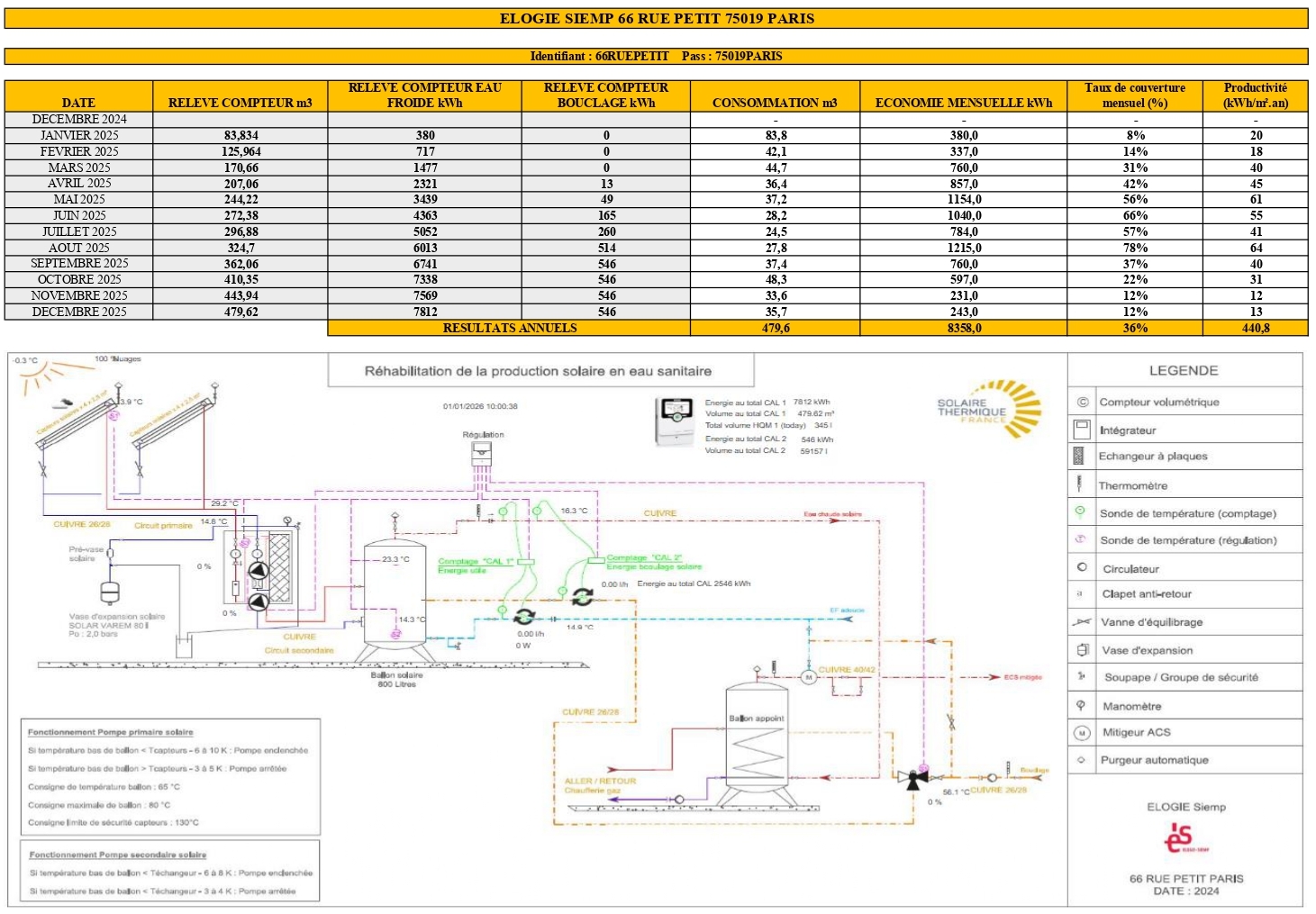This screenshot has height=914, width=1316.
Task: Click the Mitigeur ACS legend icon
Action: pyautogui.click(x=1082, y=733)
